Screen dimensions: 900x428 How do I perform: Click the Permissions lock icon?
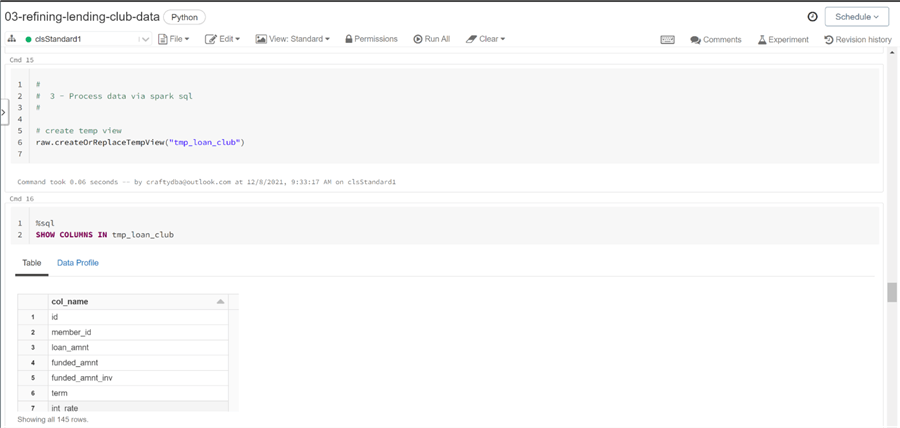[x=348, y=39]
